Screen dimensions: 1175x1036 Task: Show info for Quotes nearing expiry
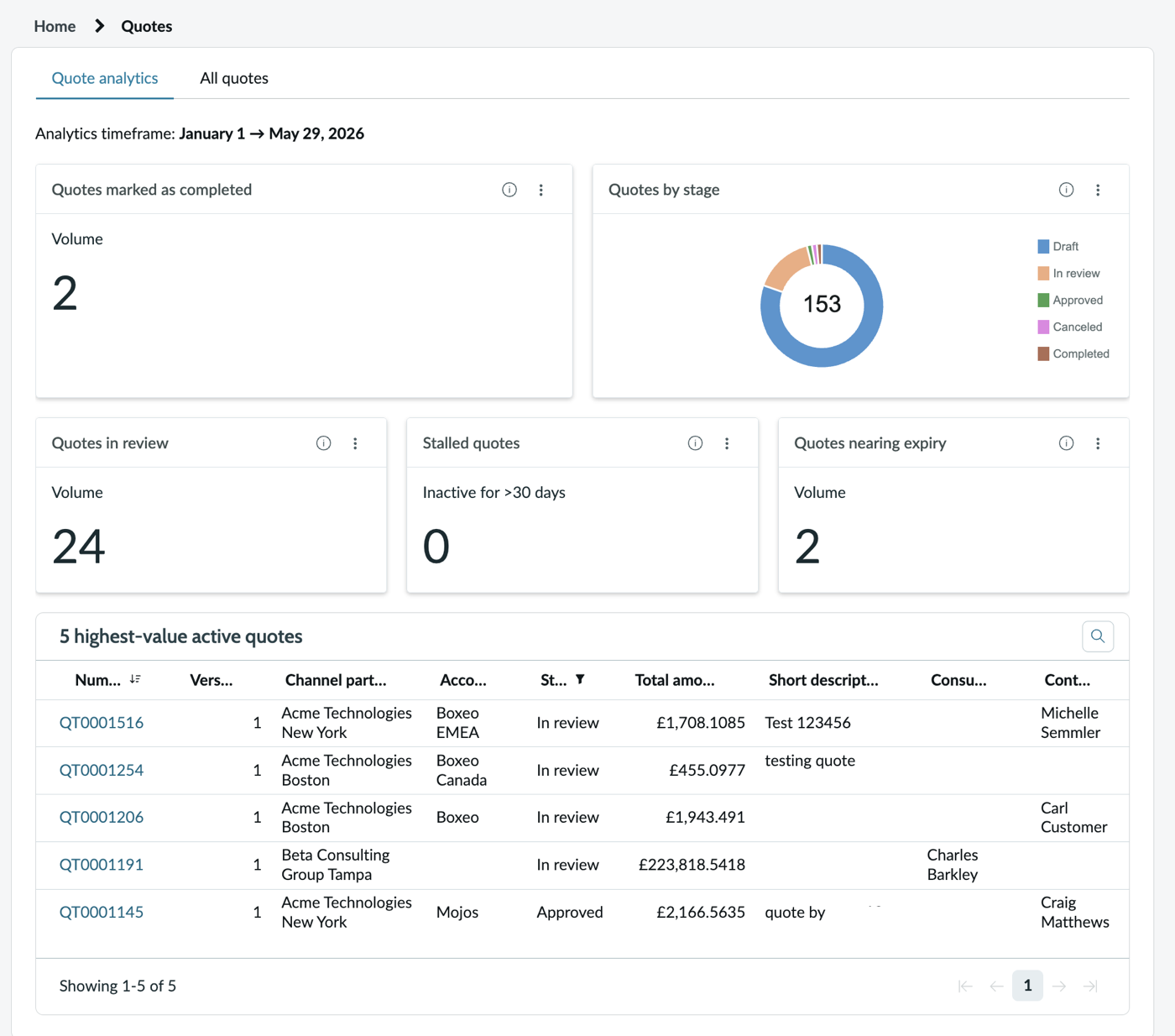[1066, 443]
